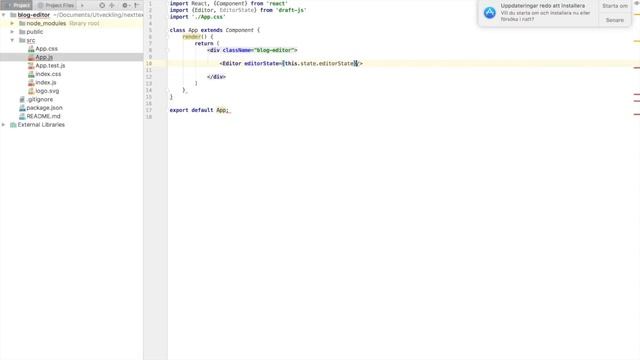Image resolution: width=640 pixels, height=360 pixels.
Task: Expand External Libraries node
Action: 4,125
